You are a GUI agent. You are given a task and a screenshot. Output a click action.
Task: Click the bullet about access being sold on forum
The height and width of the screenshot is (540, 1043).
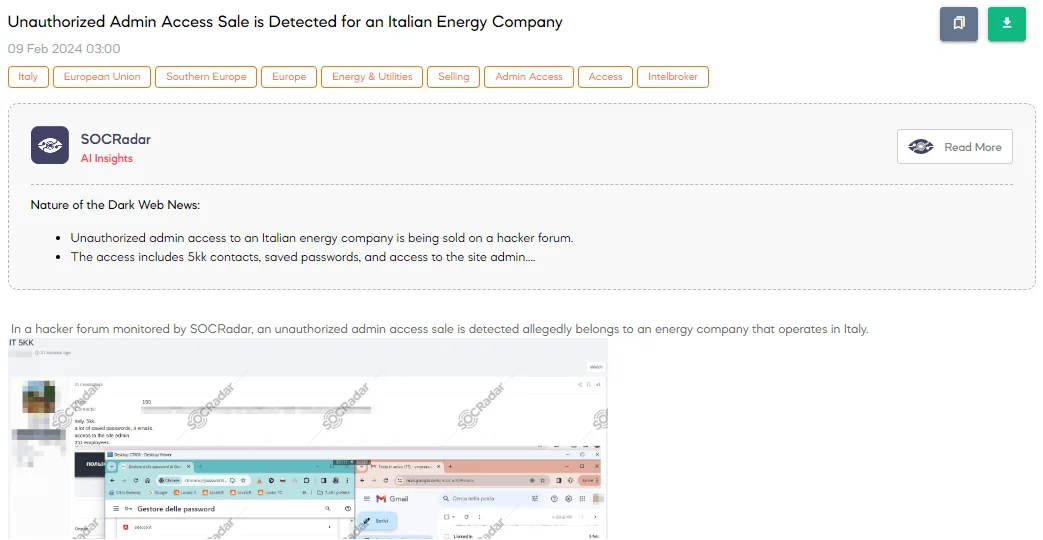click(322, 237)
